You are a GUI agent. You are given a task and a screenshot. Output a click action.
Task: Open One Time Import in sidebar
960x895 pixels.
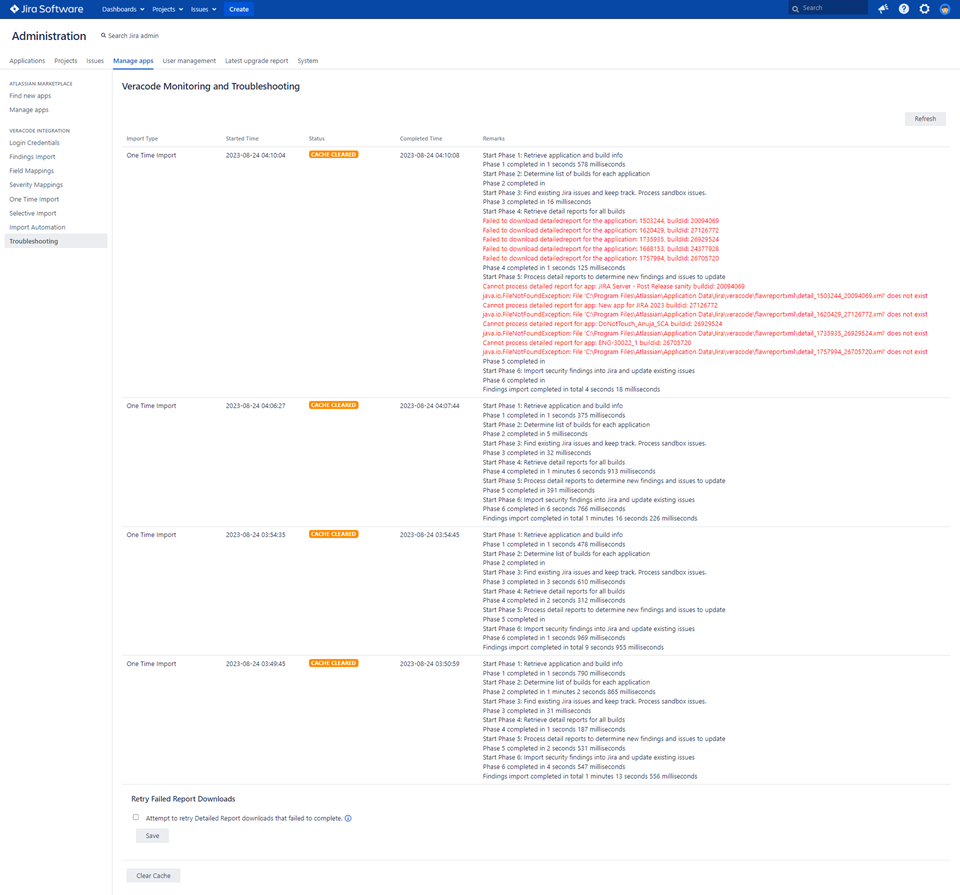(34, 199)
